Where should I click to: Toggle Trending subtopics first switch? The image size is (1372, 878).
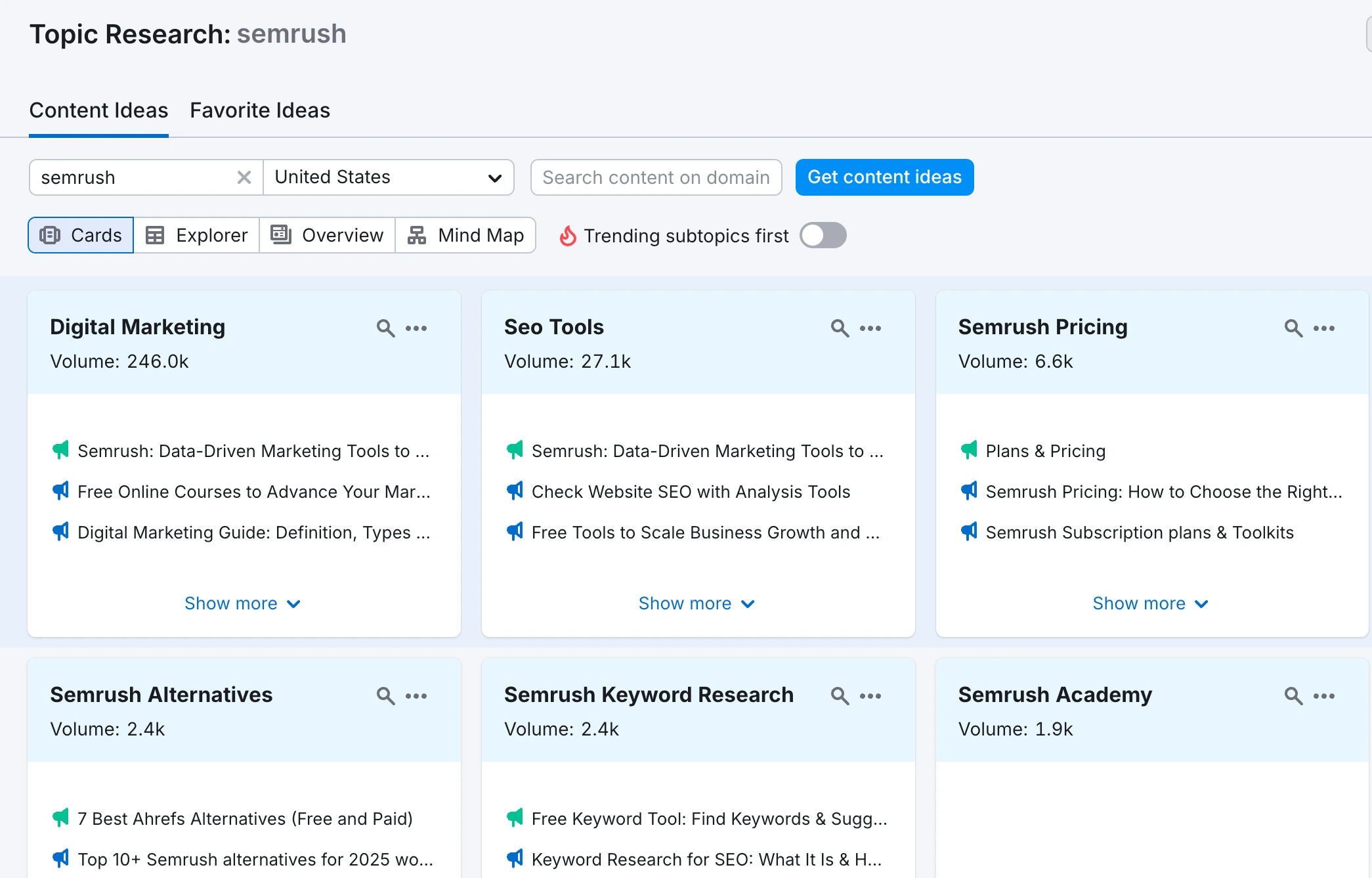click(823, 235)
